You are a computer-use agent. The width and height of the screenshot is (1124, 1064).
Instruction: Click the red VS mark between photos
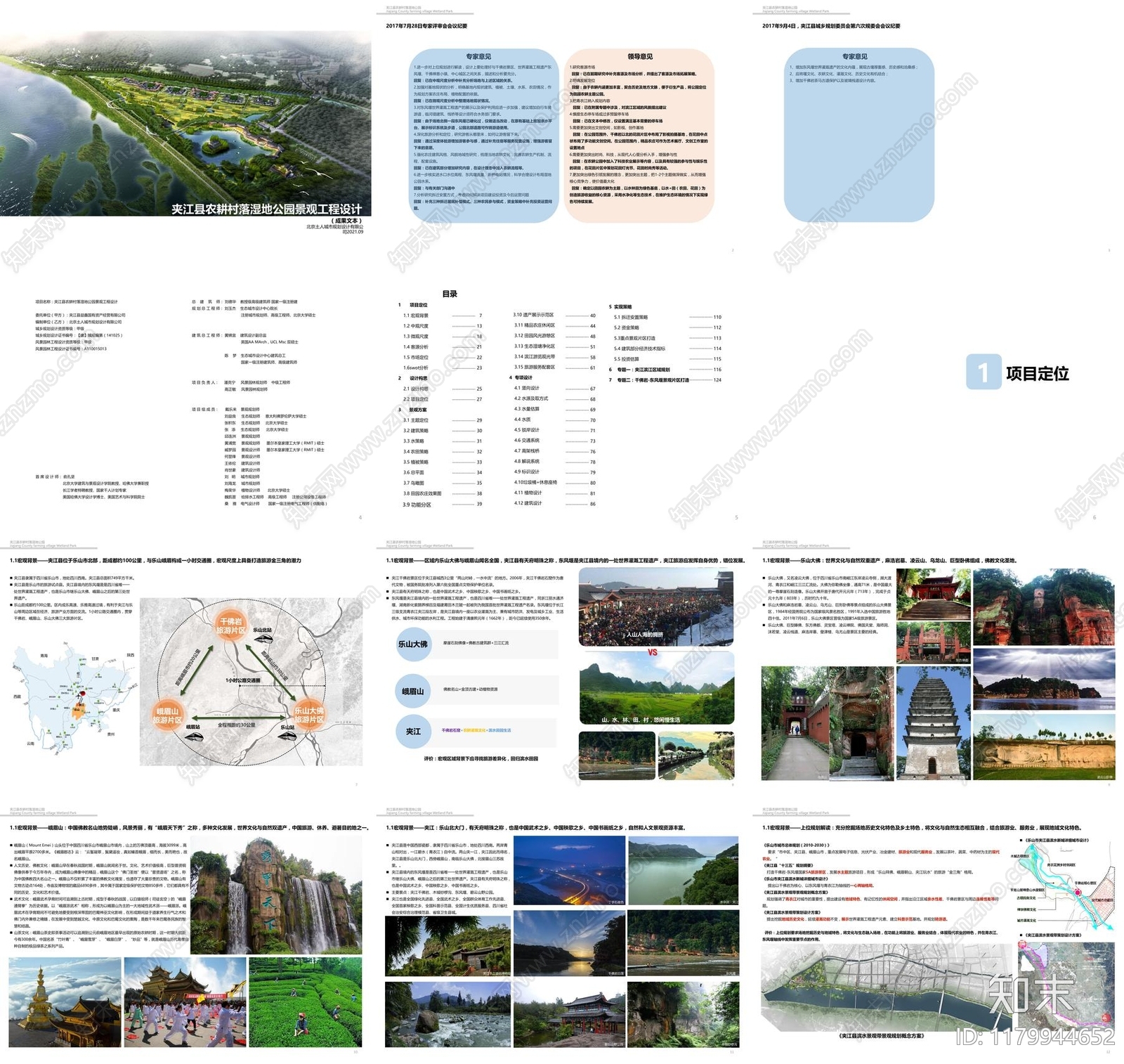tap(652, 652)
